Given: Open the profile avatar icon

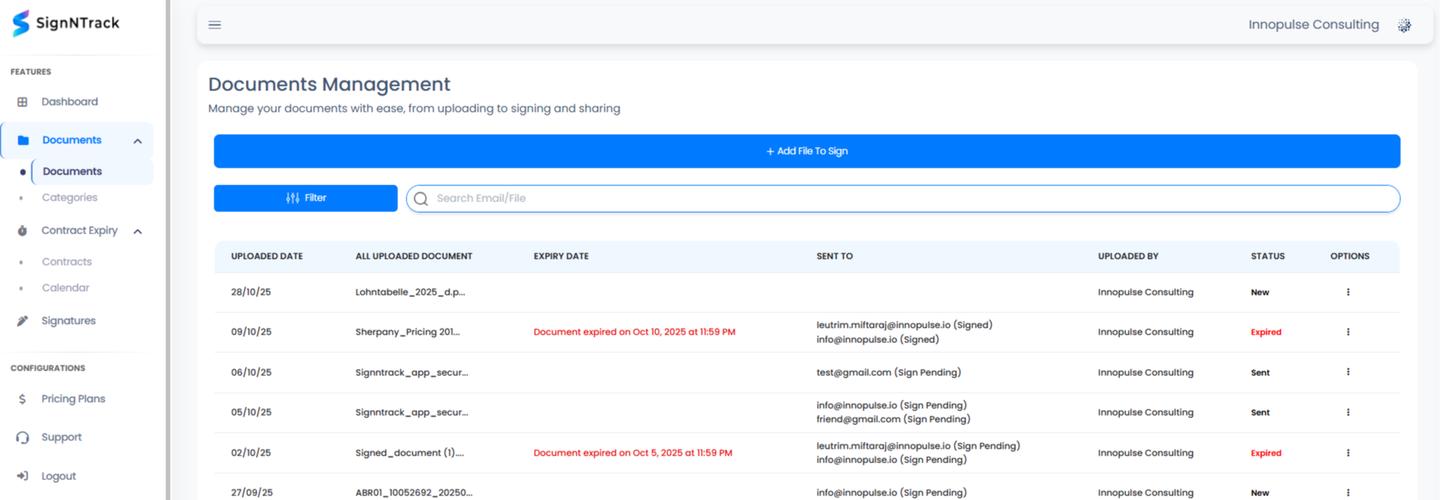Looking at the screenshot, I should click(1404, 26).
